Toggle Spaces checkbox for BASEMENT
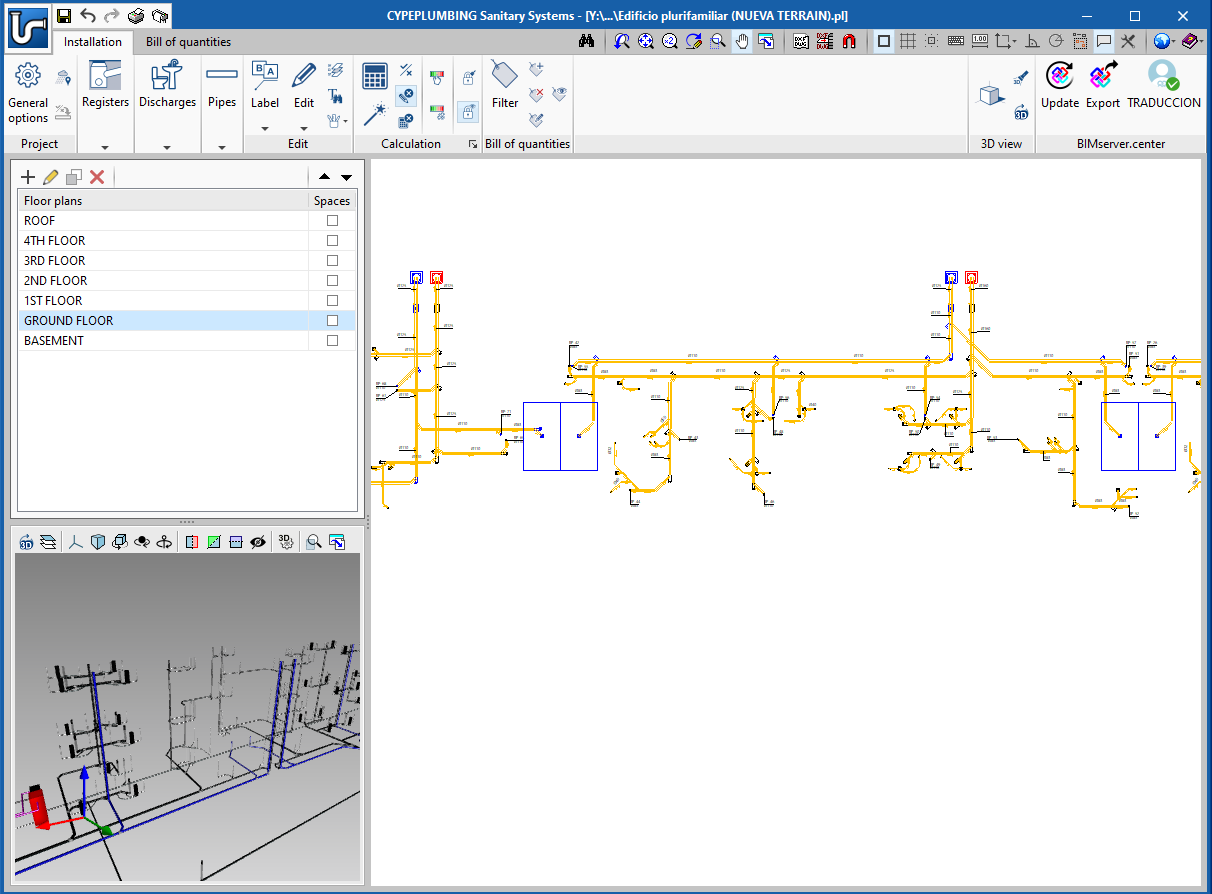Image resolution: width=1212 pixels, height=894 pixels. (333, 340)
